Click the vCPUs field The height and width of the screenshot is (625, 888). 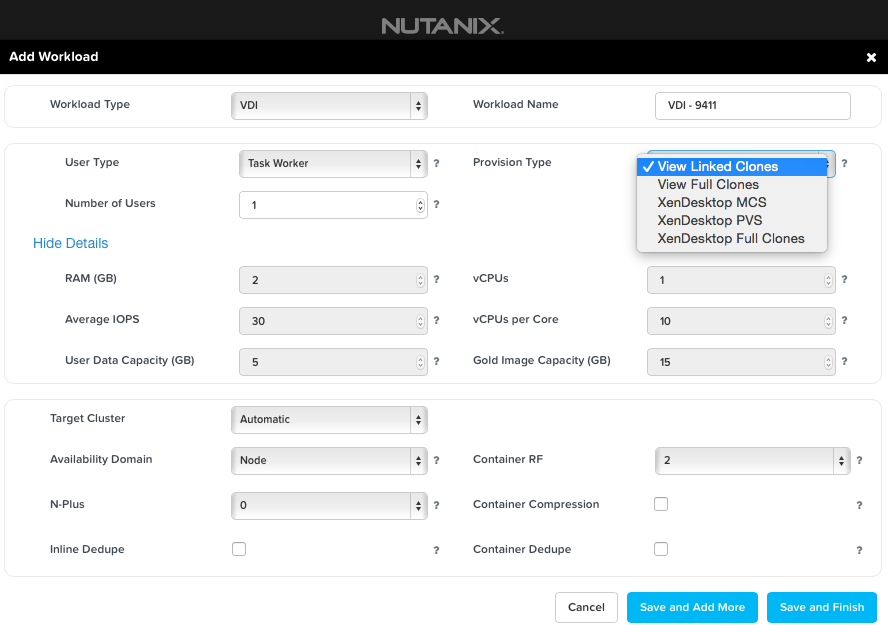741,280
